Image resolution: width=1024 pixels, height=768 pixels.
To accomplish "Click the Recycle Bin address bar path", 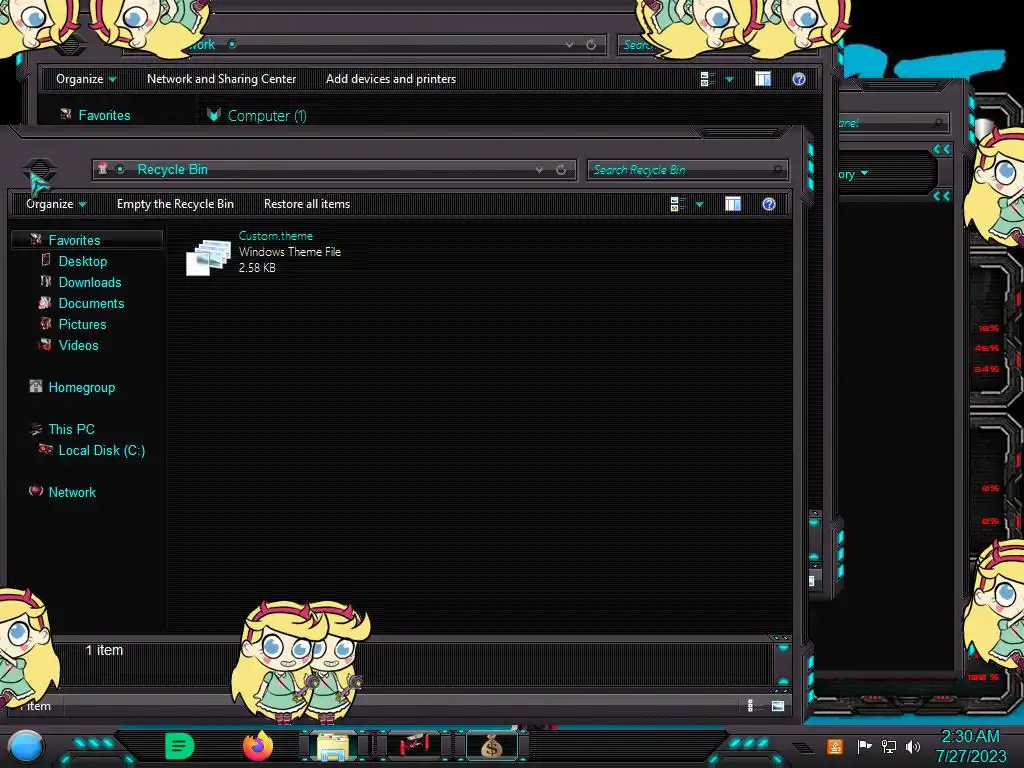I will click(x=172, y=169).
